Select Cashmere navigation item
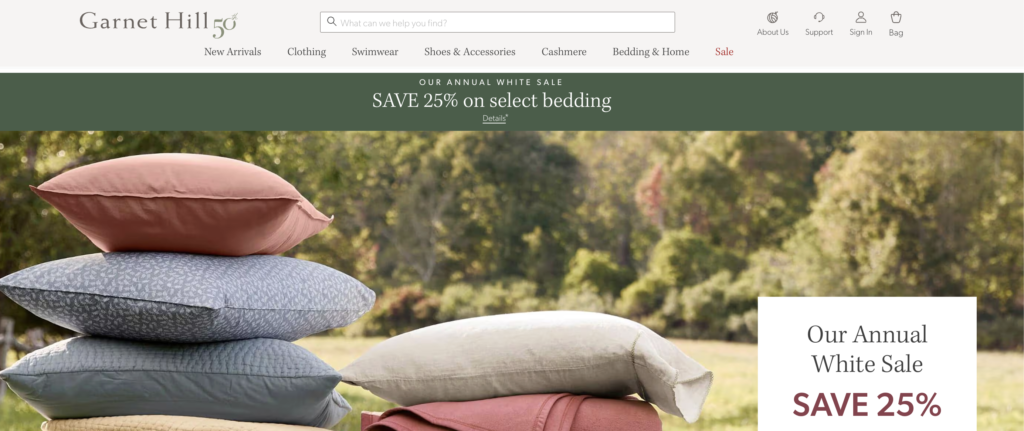Screen dimensions: 1024x431 [564, 52]
